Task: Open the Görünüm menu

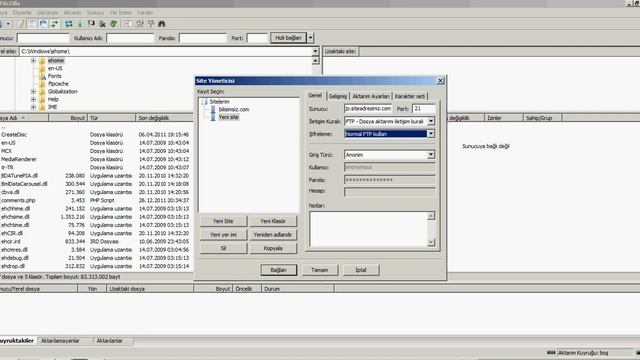Action: click(47, 13)
